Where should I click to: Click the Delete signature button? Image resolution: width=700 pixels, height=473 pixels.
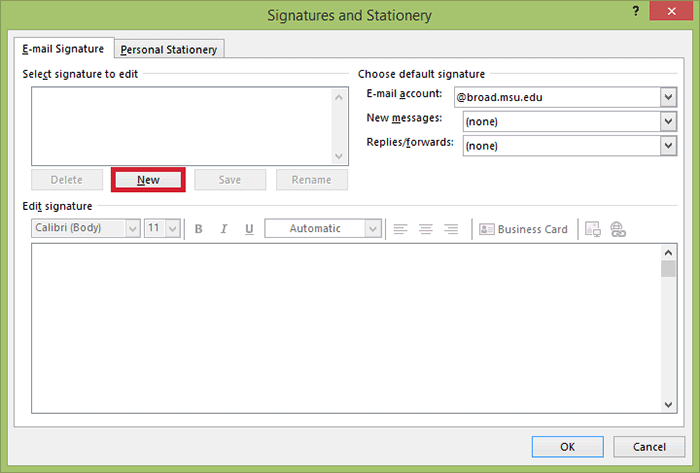(67, 180)
